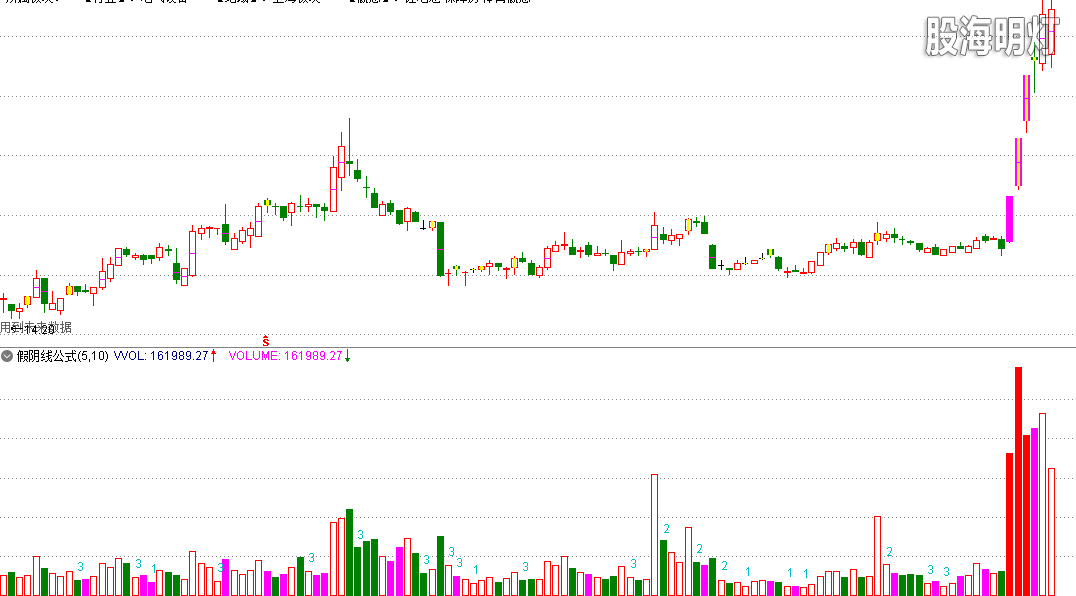Click the VOLUME: 161989.27 value
Image resolution: width=1076 pixels, height=596 pixels.
point(285,356)
